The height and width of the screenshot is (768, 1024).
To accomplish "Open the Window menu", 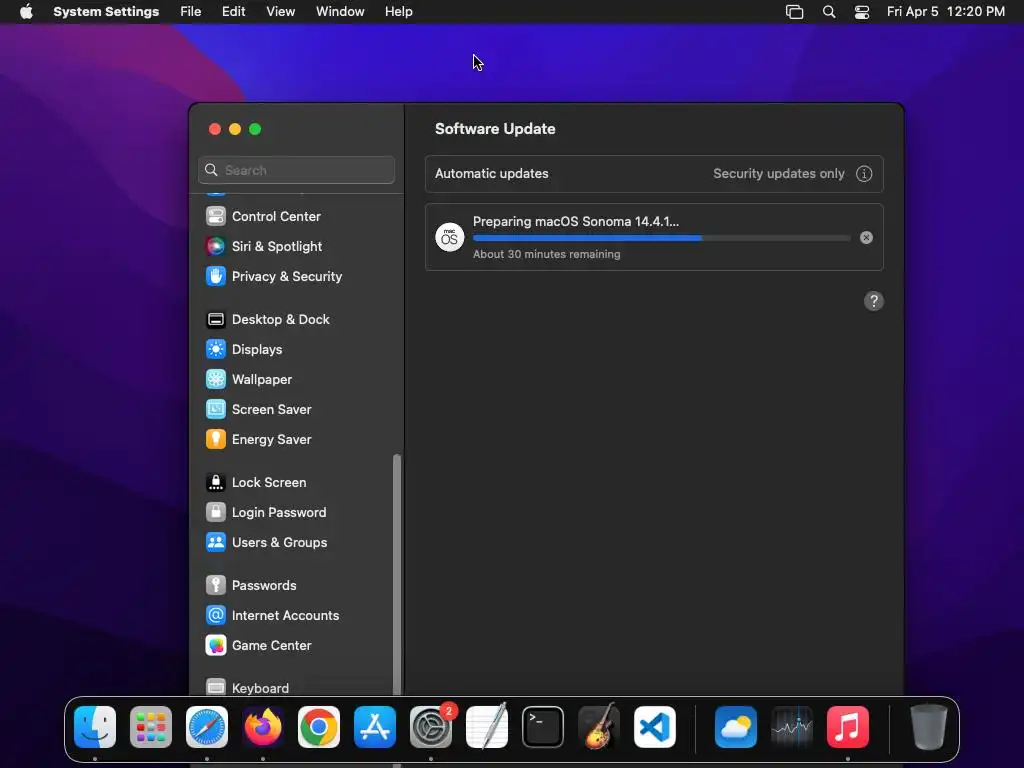I will coord(340,12).
